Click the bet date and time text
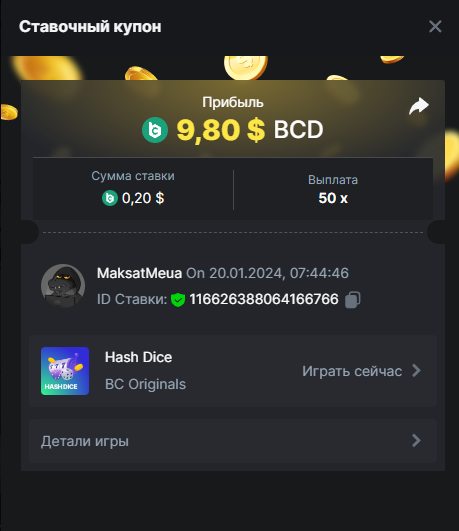The image size is (459, 531). 267,273
